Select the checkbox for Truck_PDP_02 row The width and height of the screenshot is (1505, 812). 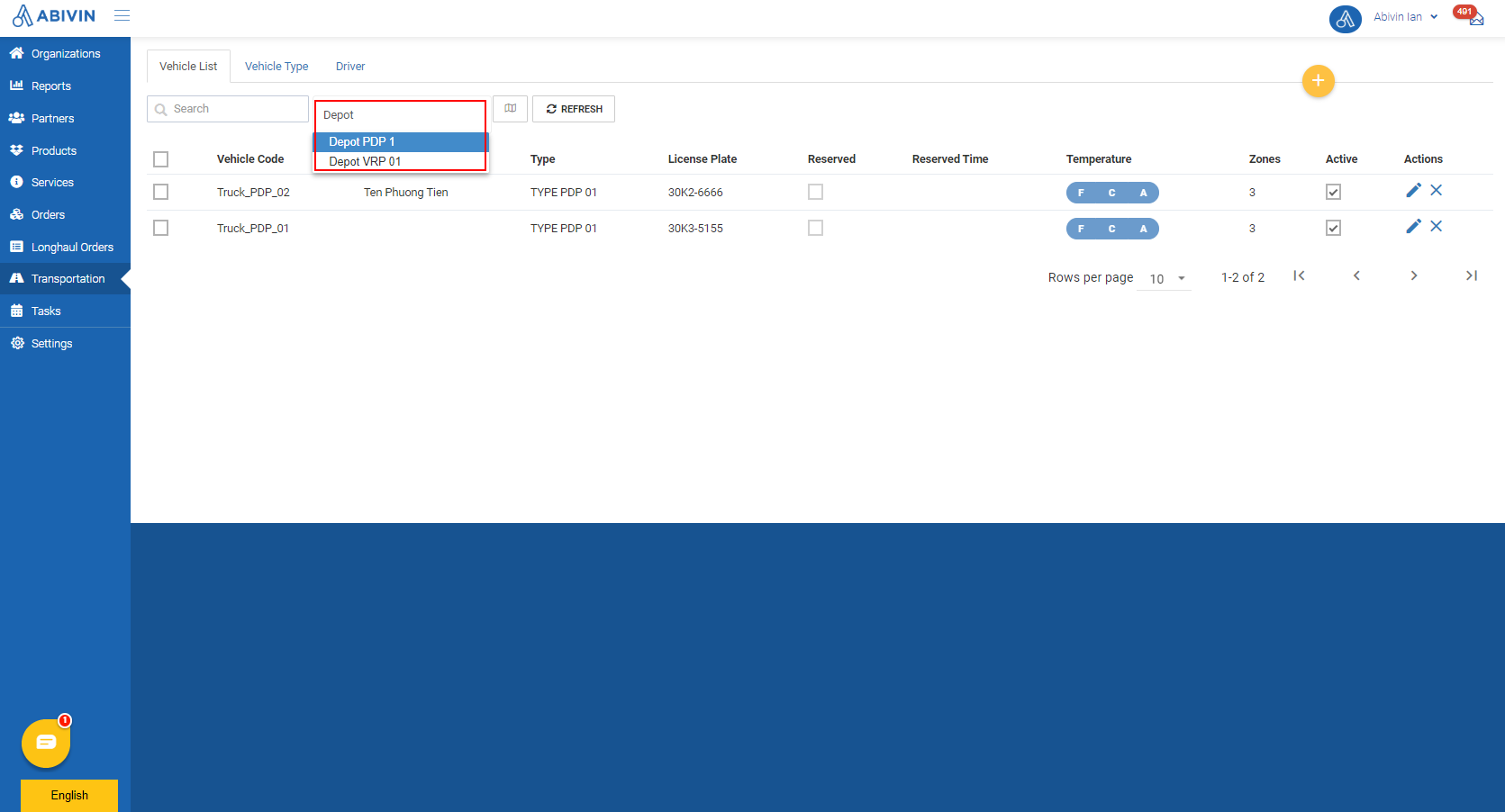(x=161, y=192)
